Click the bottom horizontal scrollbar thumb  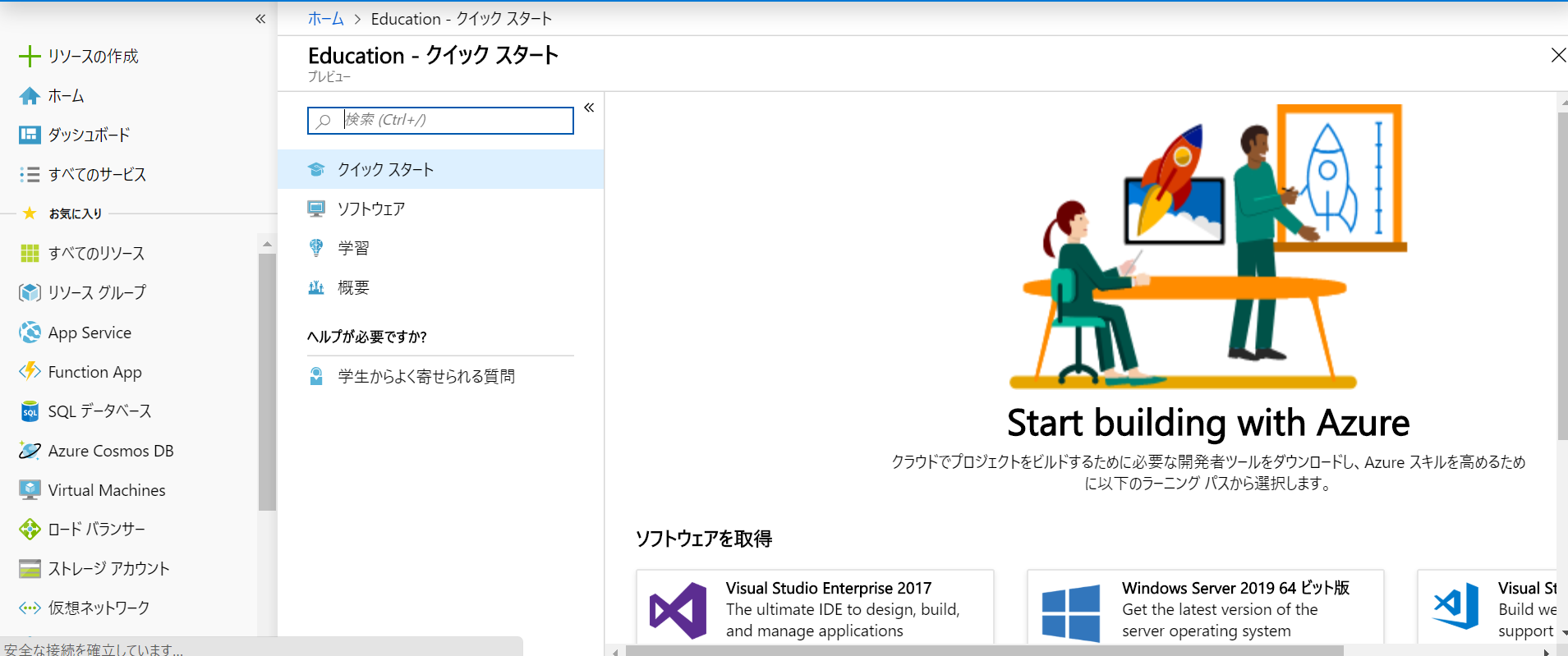984,651
